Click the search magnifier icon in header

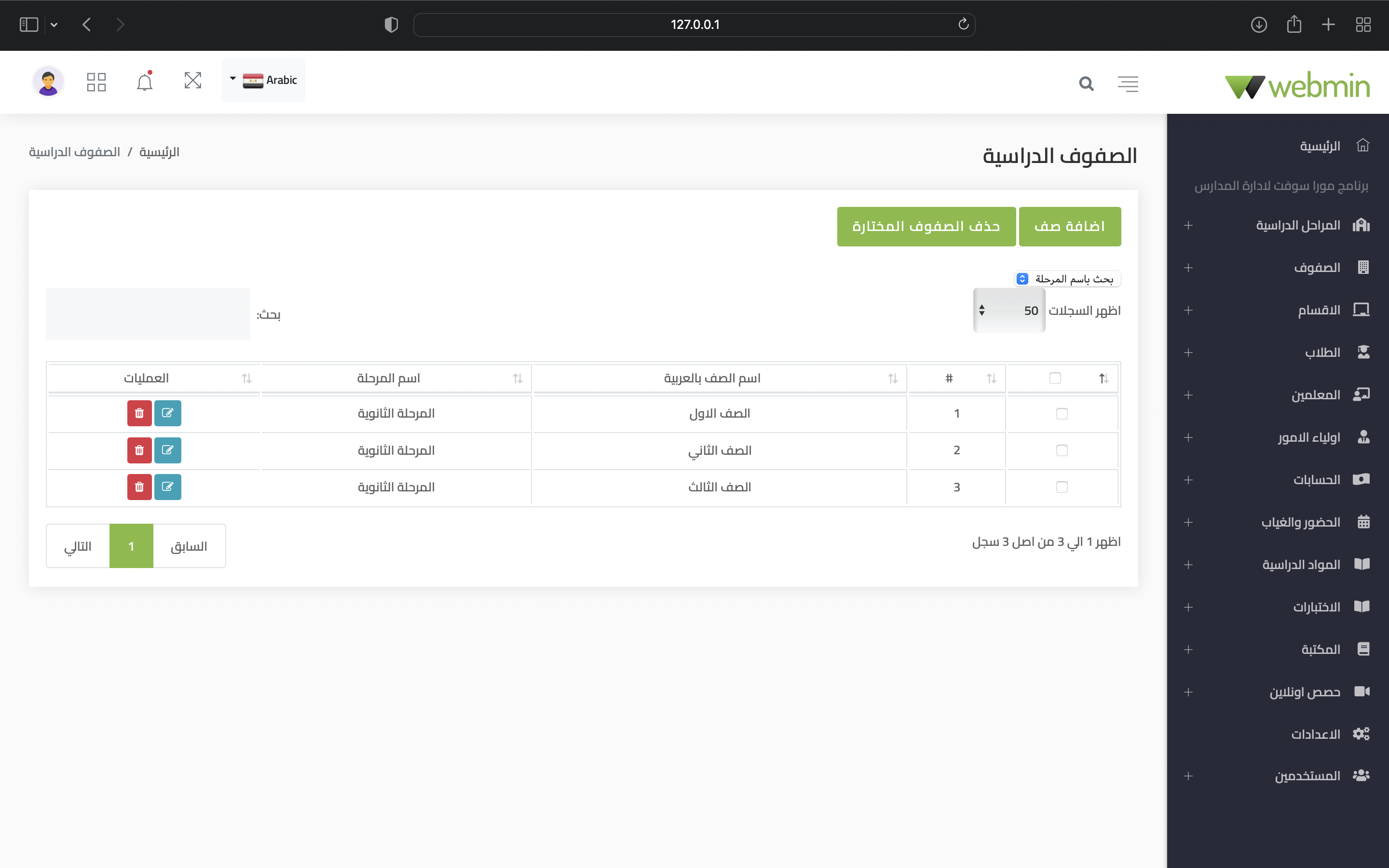tap(1086, 84)
